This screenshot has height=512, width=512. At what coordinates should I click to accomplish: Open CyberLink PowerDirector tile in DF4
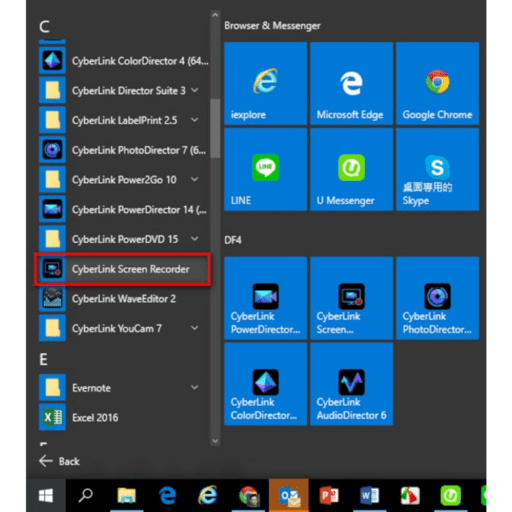click(265, 298)
